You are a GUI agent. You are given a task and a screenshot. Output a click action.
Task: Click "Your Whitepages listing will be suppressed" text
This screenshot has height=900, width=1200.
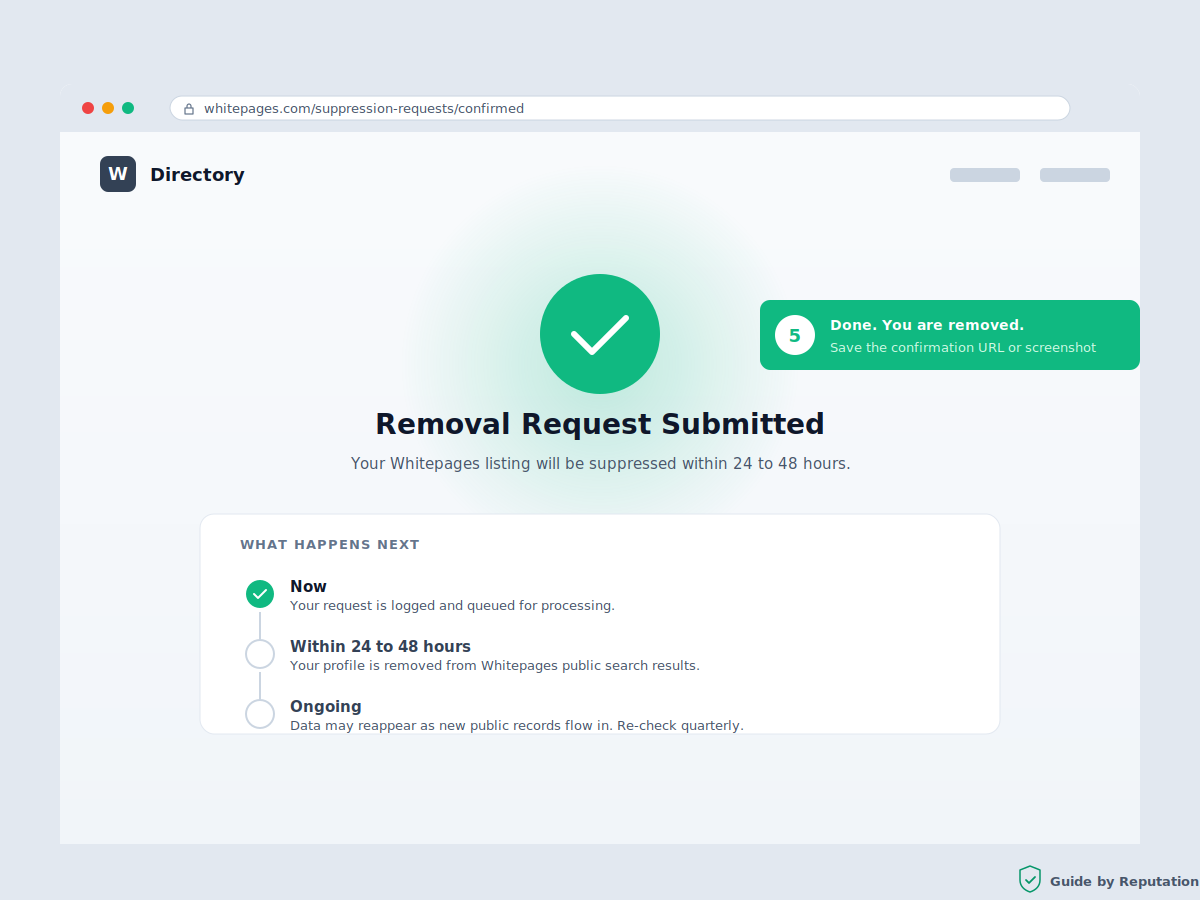tap(600, 464)
